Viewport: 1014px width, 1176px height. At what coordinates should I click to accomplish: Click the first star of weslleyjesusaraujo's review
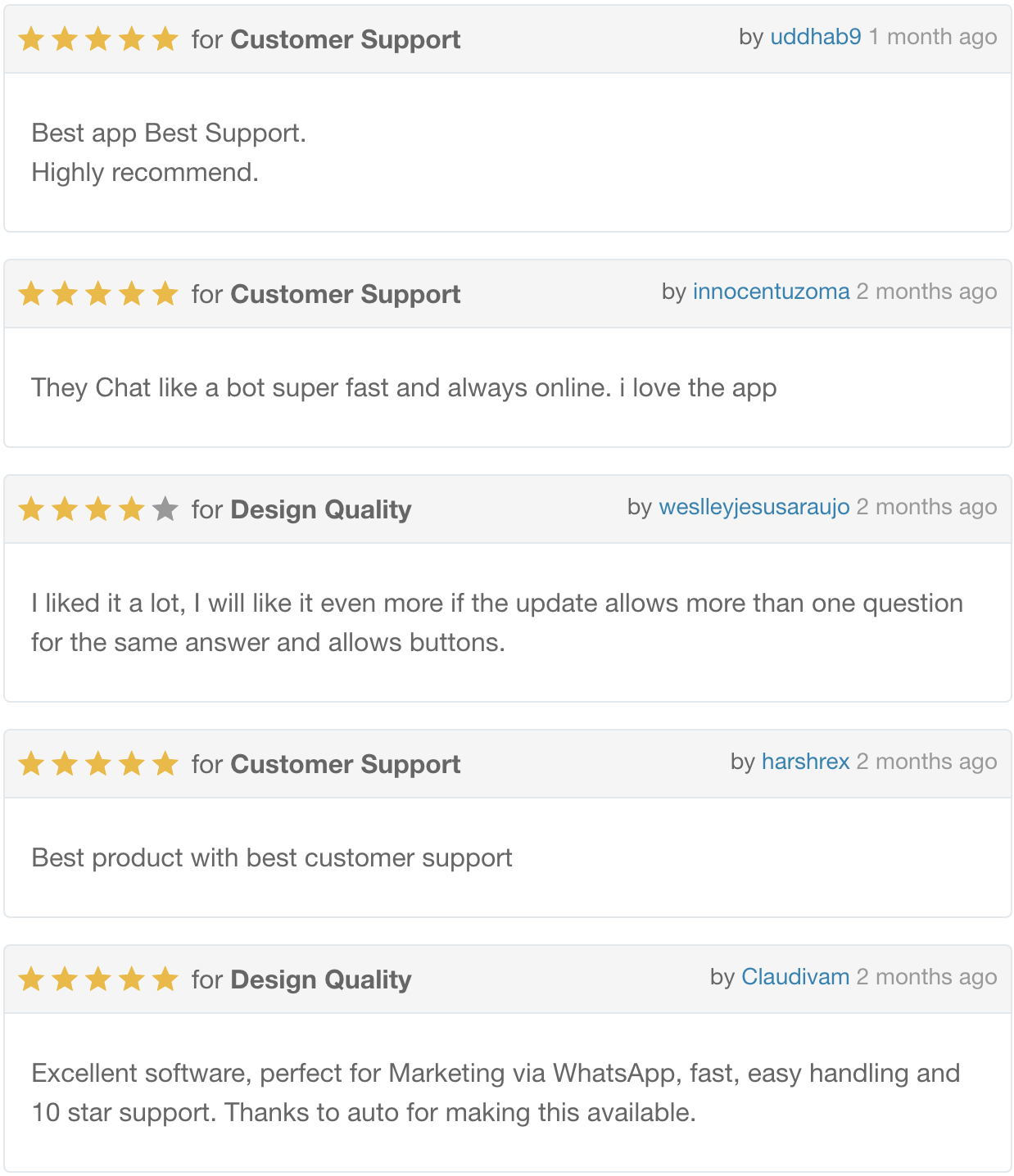tap(31, 509)
